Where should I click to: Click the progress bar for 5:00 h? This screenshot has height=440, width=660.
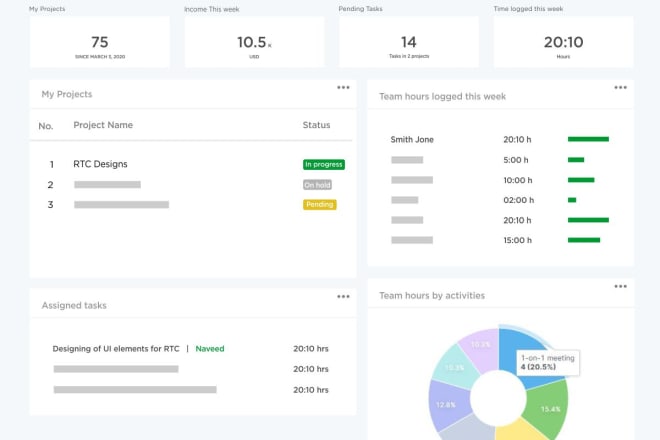pyautogui.click(x=576, y=160)
